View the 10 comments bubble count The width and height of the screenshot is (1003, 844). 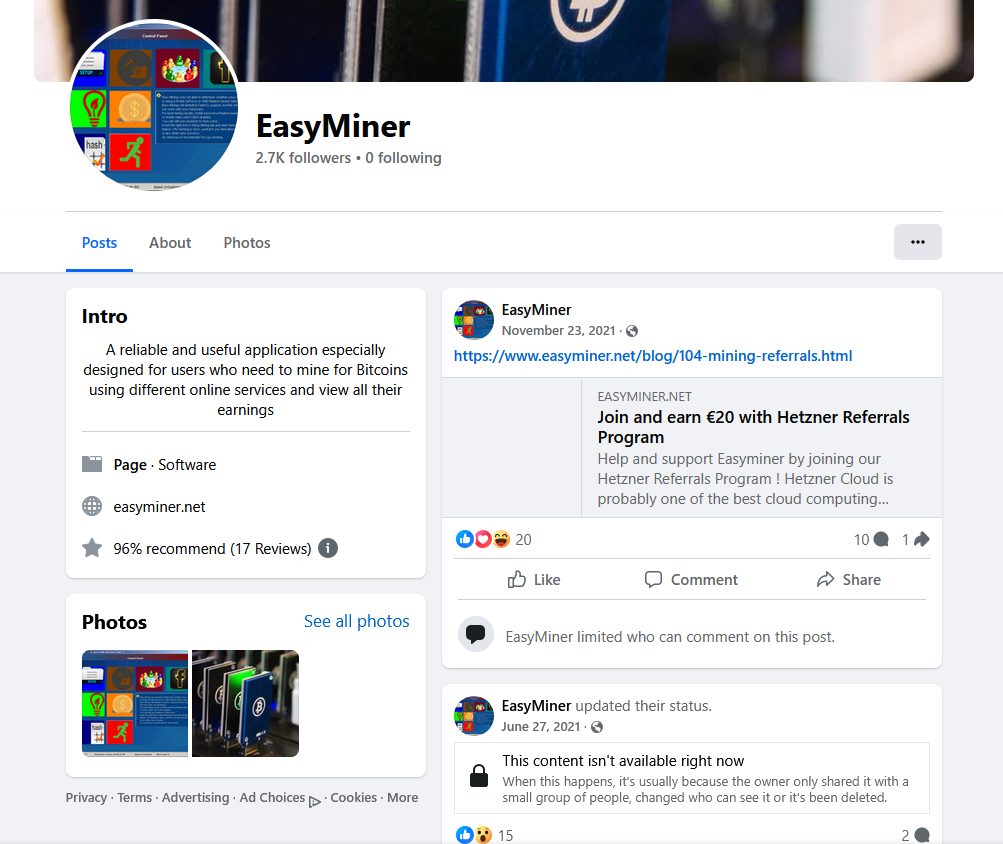pyautogui.click(x=871, y=539)
